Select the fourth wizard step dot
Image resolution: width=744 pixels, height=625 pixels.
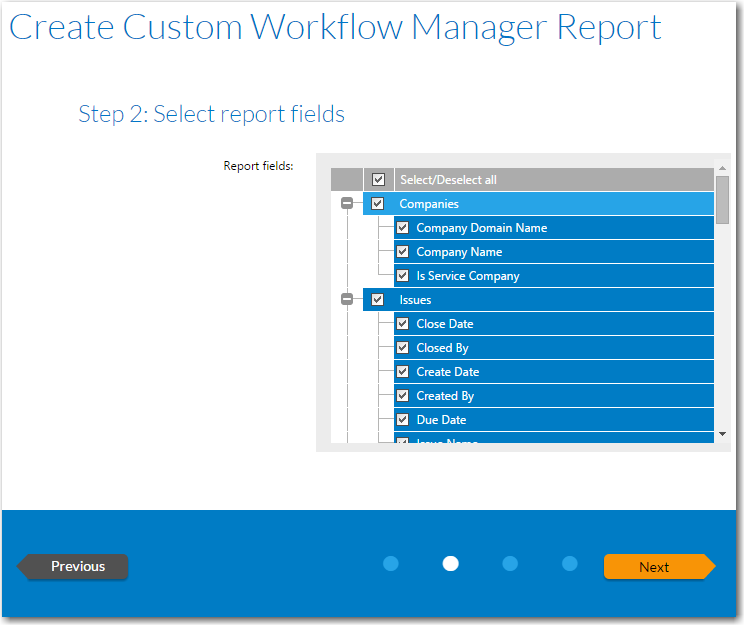coord(570,564)
